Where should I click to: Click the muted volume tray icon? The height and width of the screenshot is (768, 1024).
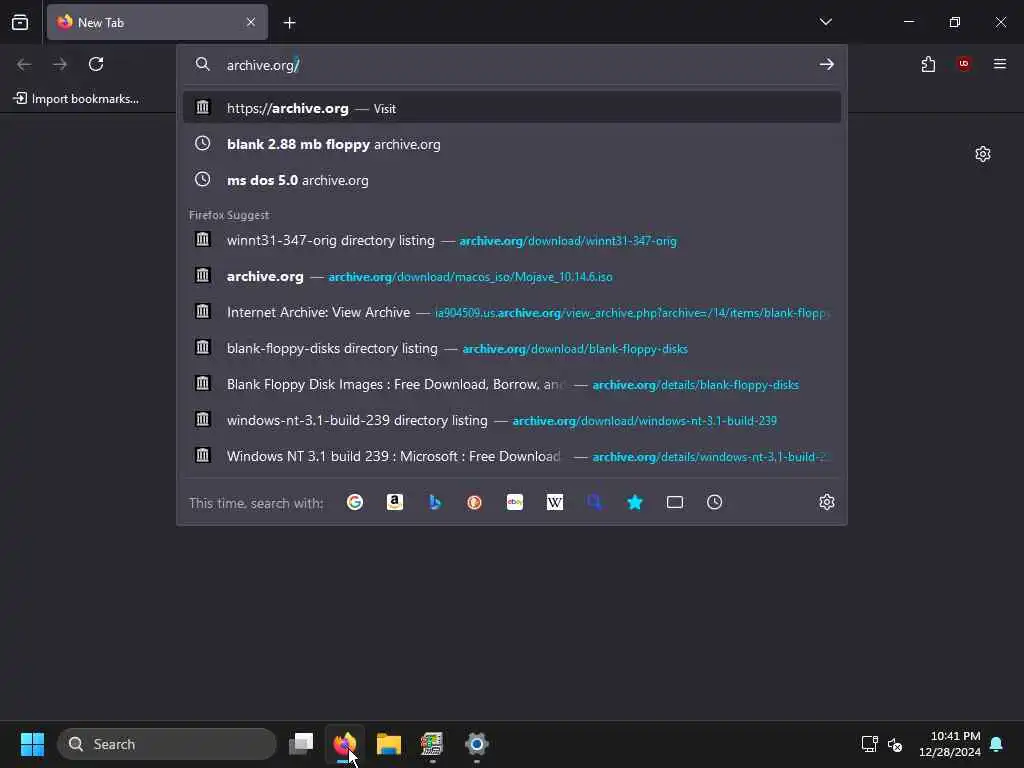point(895,744)
